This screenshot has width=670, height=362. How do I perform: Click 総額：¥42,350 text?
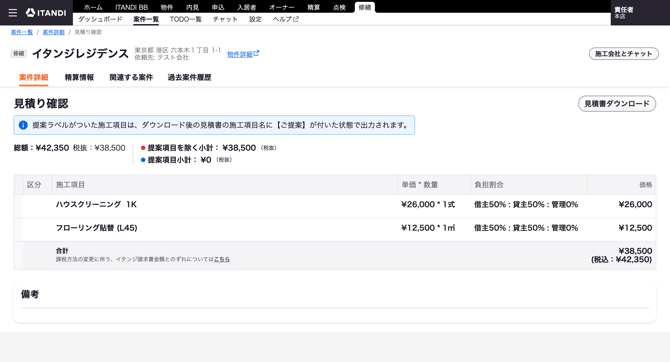(x=41, y=148)
